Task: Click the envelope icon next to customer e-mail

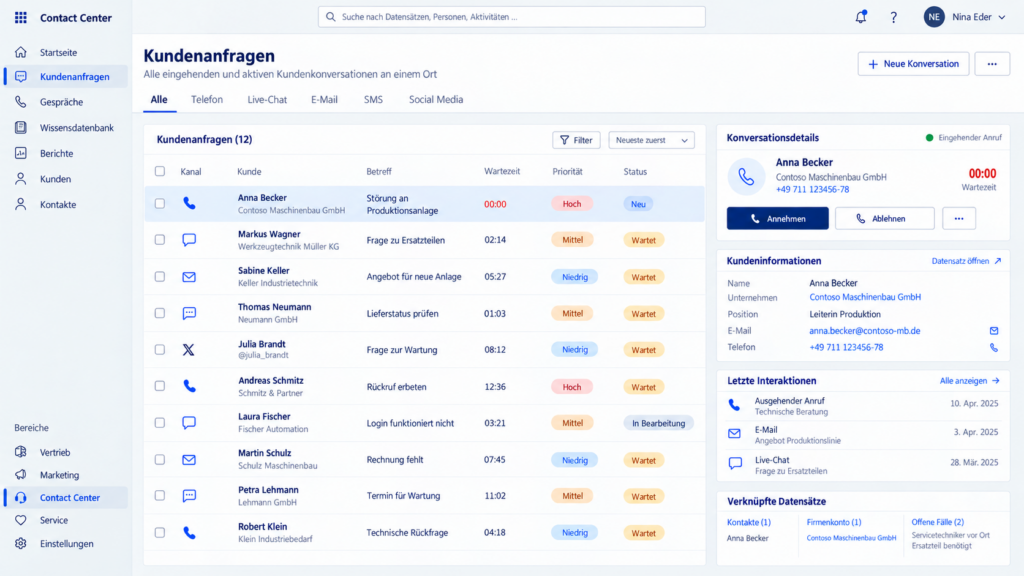Action: coord(993,331)
